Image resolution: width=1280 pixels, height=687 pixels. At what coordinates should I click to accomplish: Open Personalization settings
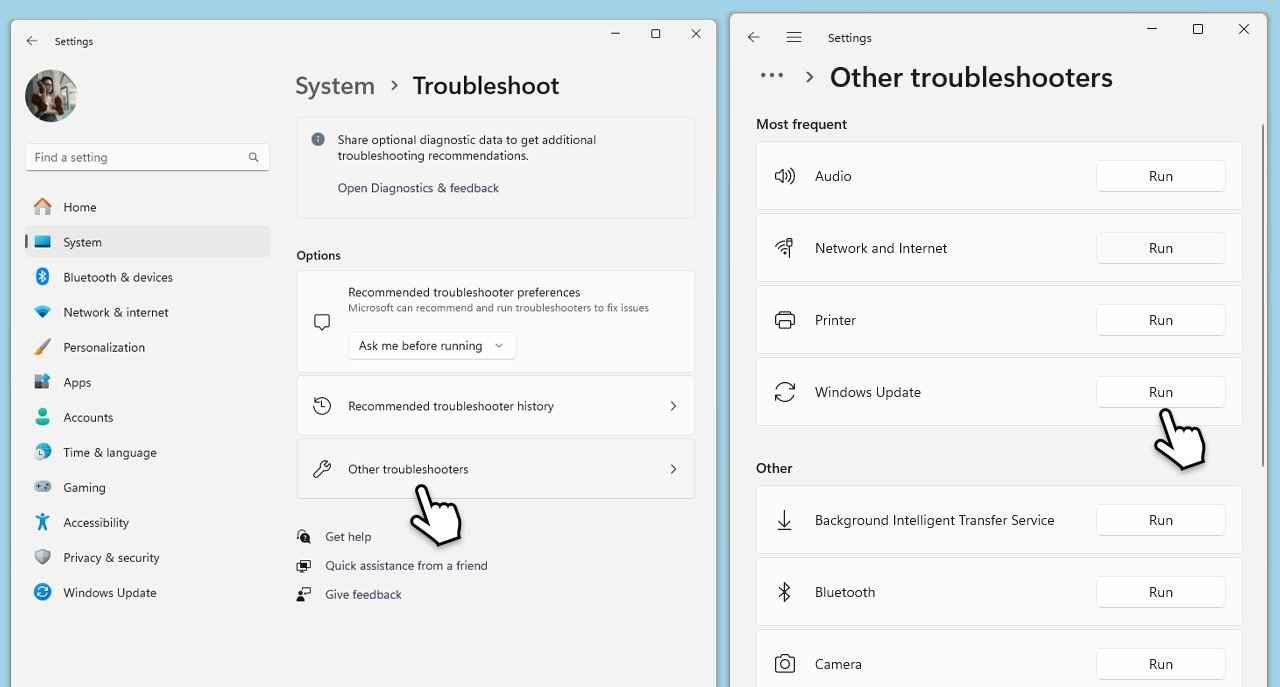pyautogui.click(x=147, y=347)
